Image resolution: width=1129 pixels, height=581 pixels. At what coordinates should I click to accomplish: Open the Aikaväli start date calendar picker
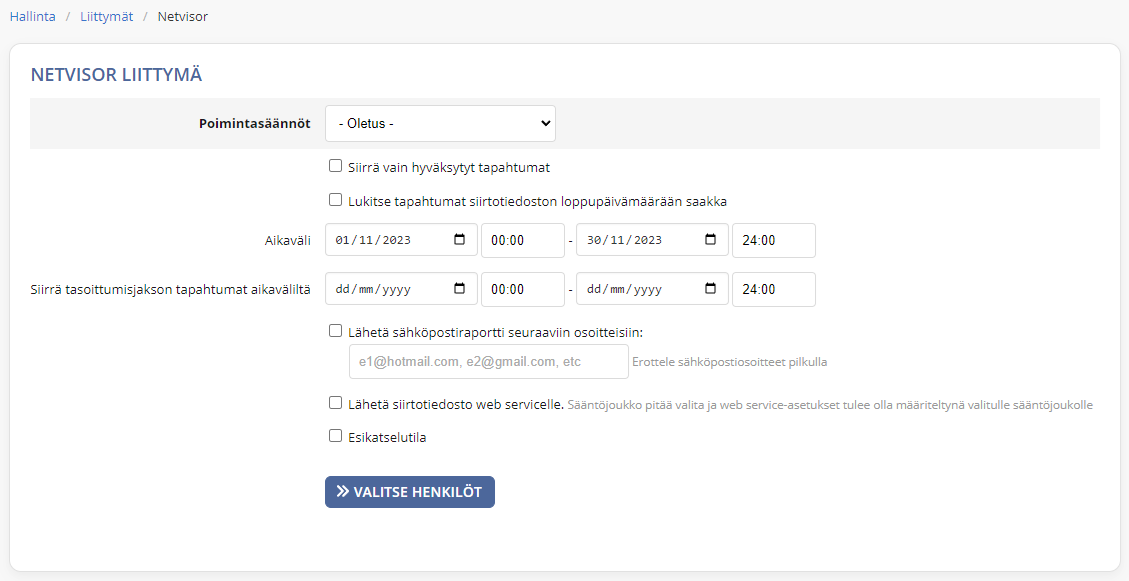[x=459, y=240]
